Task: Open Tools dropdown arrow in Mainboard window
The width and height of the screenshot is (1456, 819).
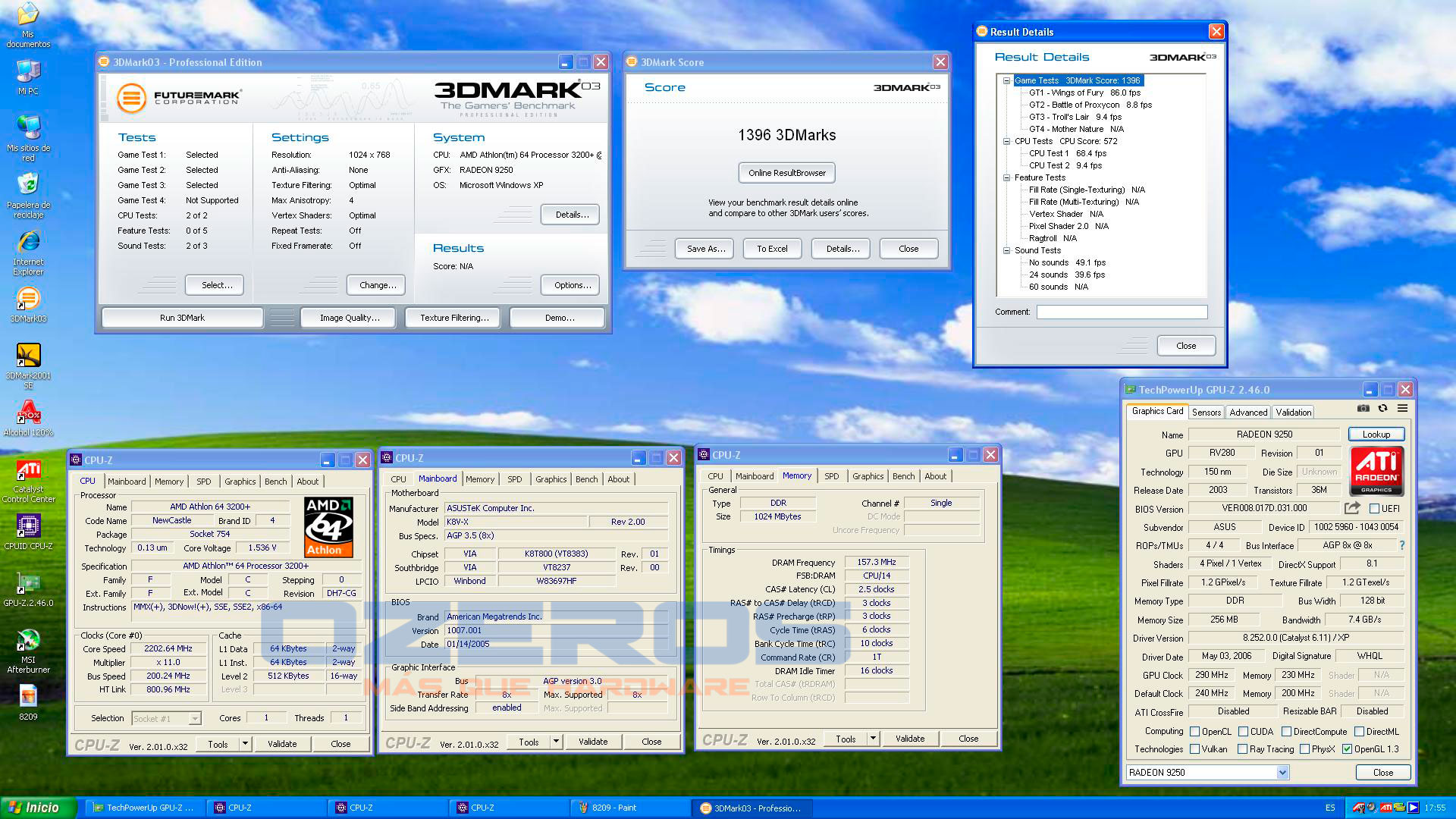Action: pos(556,742)
